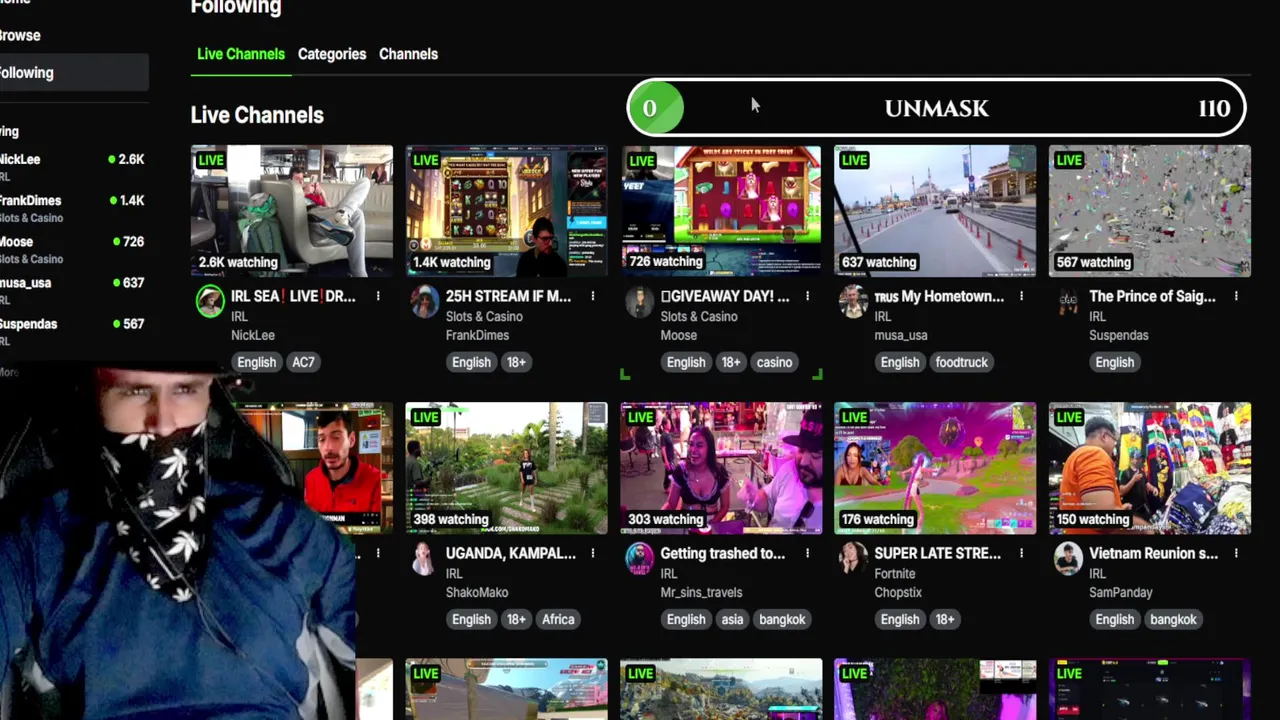Screen dimensions: 1280x720
Task: Open Slots & Casino category under FrankDimes card
Action: click(x=484, y=316)
